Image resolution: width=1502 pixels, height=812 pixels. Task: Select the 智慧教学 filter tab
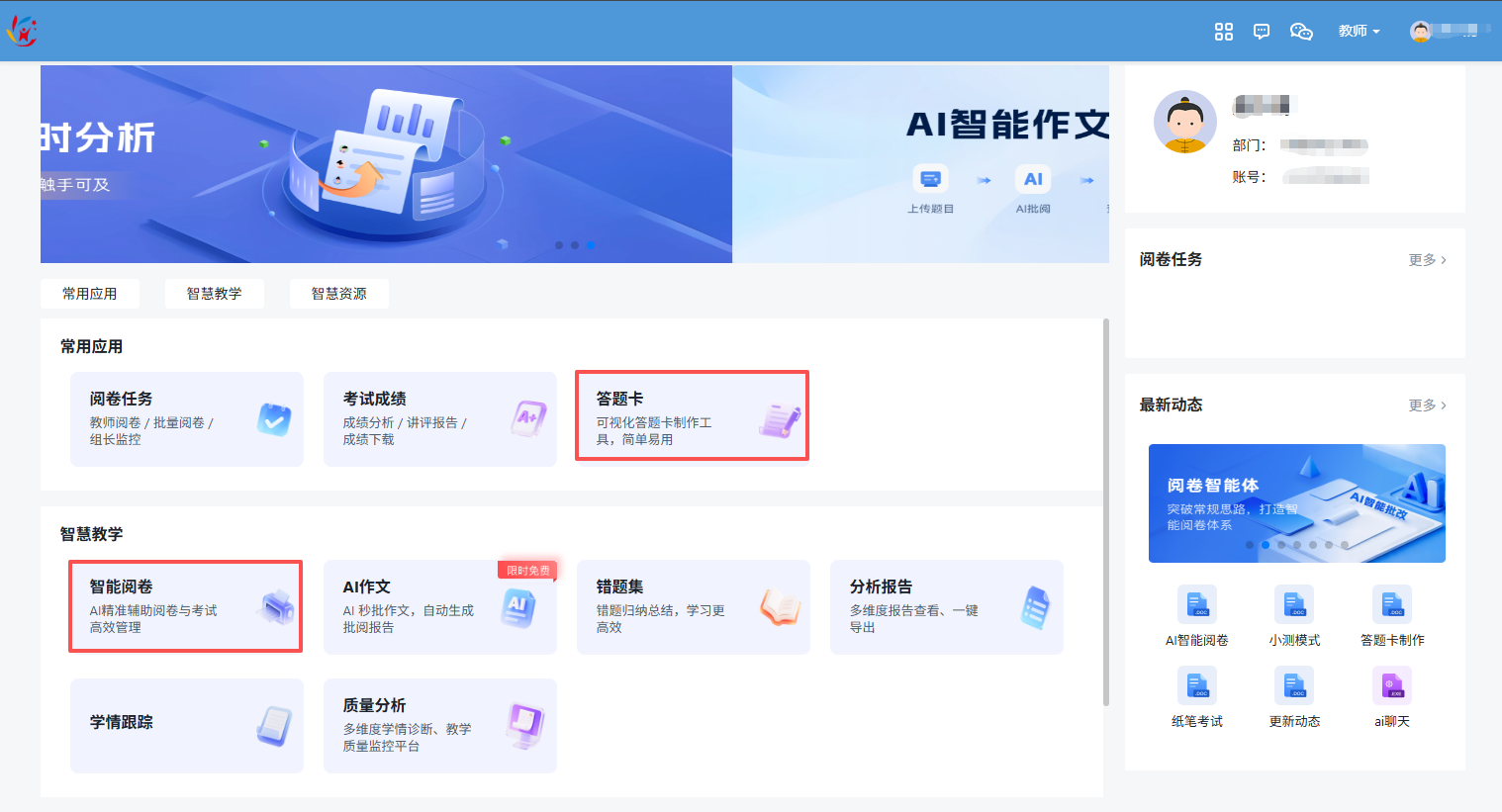[214, 293]
